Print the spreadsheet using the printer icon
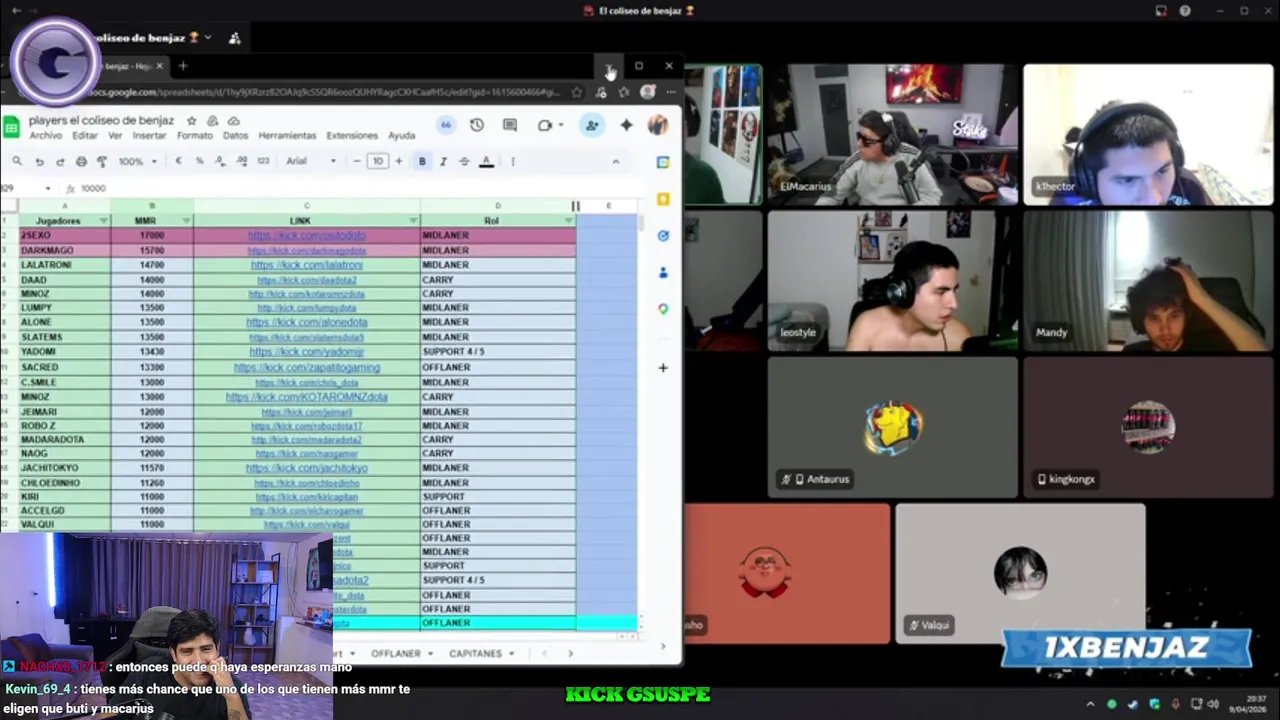Viewport: 1280px width, 720px height. (81, 161)
